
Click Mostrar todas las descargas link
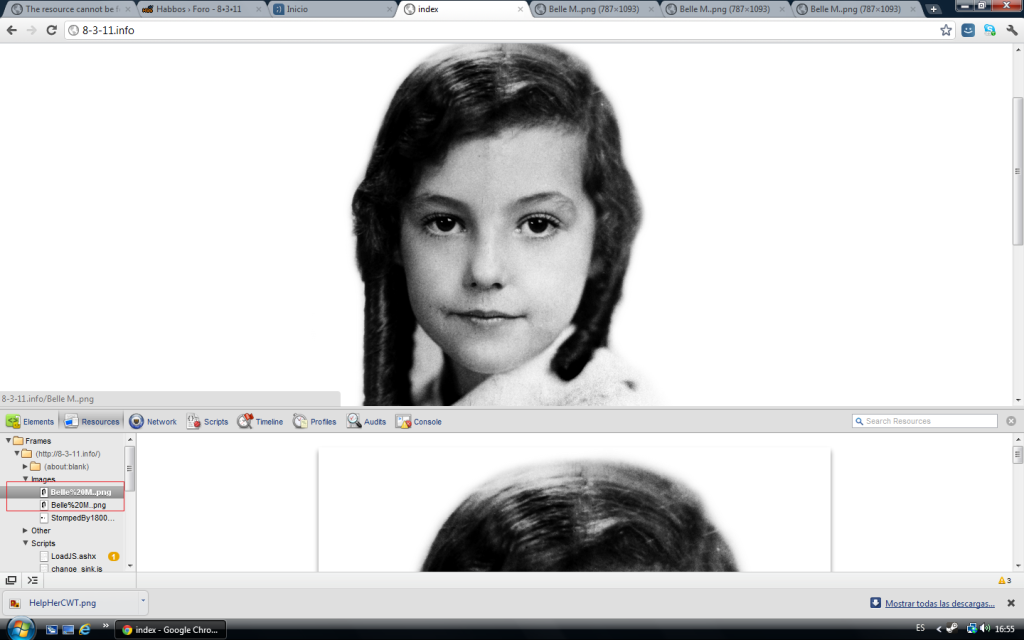tap(939, 604)
